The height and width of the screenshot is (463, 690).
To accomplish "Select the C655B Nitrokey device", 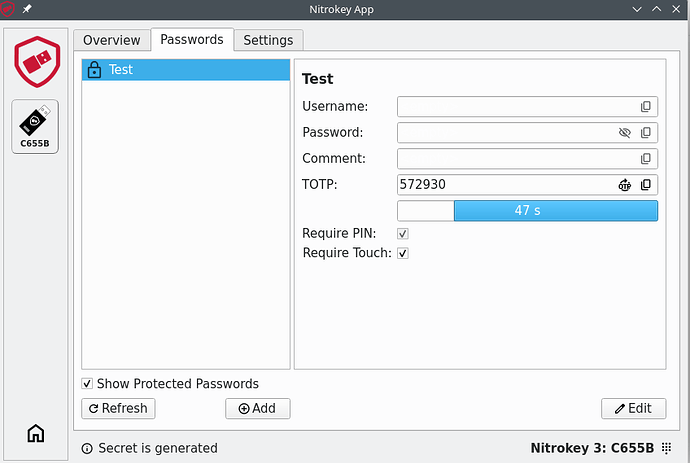I will click(35, 127).
